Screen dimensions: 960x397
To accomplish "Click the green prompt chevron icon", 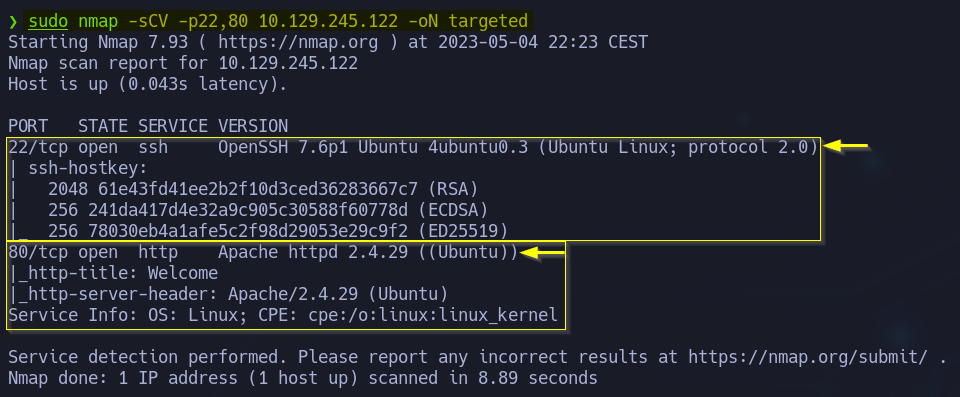I will 13,22.
